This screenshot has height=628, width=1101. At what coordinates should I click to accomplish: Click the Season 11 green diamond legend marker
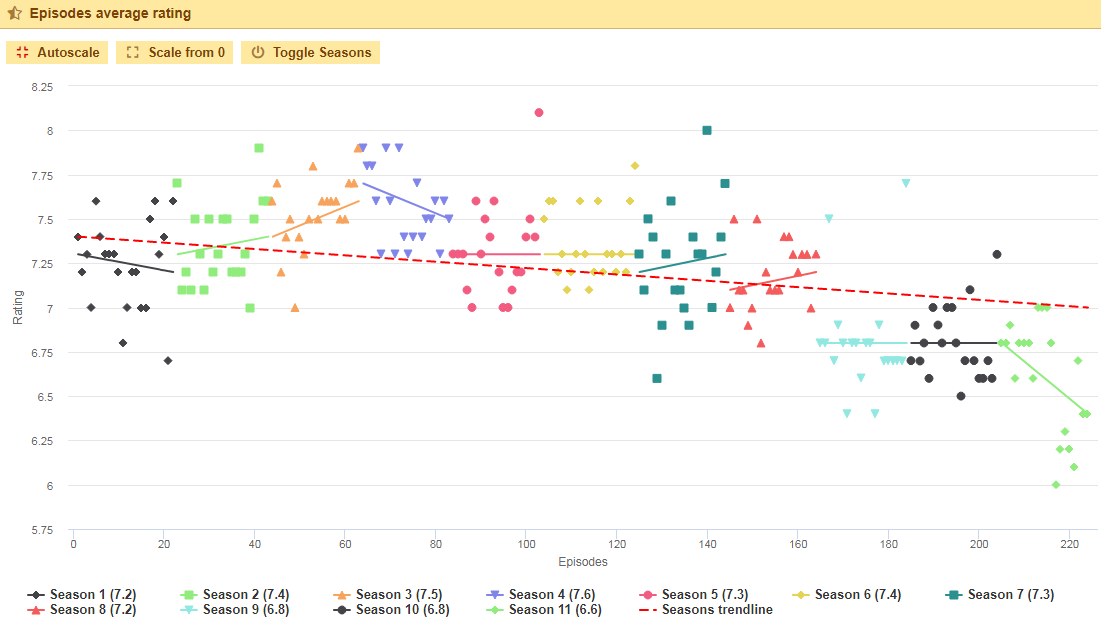tap(495, 610)
